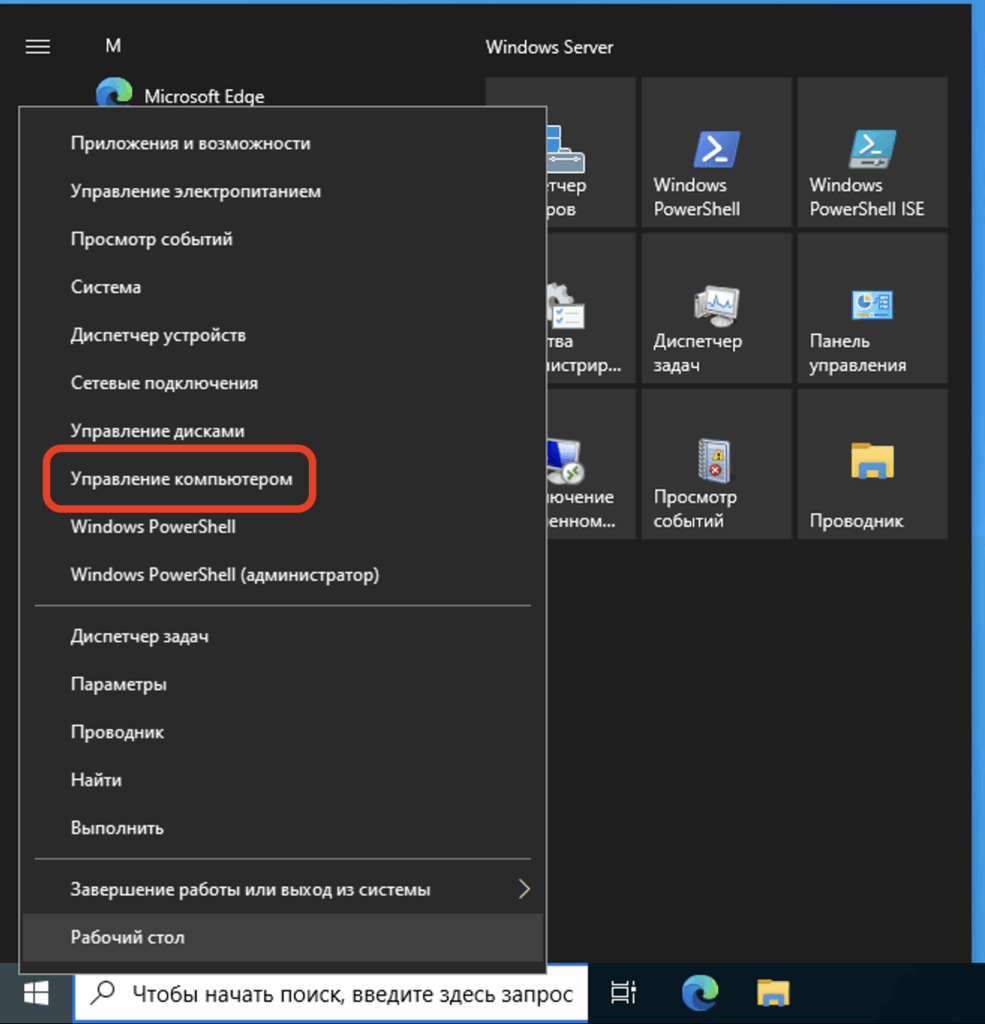Open Управление компьютером
The height and width of the screenshot is (1024, 985).
283,479
